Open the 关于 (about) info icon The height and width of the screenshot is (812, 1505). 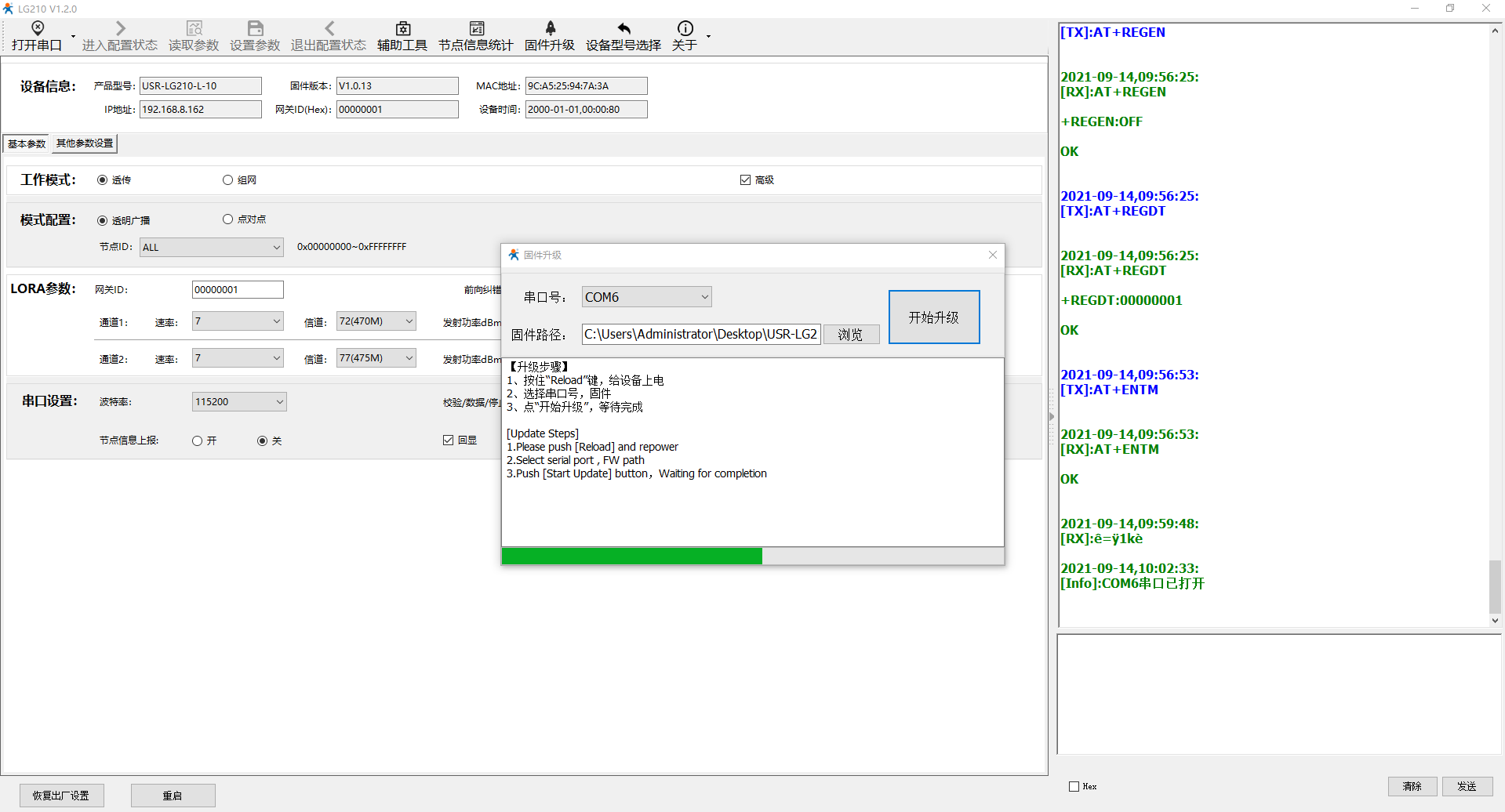pos(685,29)
